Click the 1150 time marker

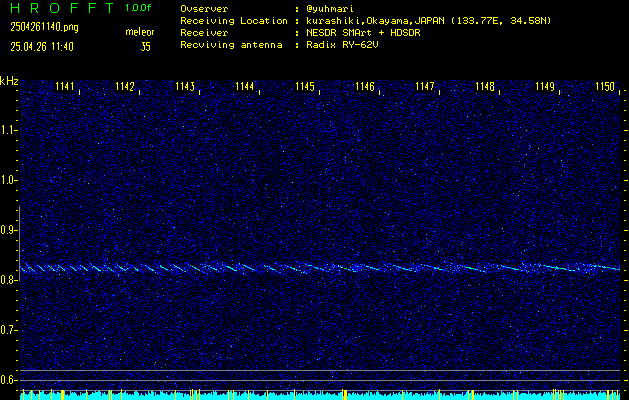[x=605, y=86]
